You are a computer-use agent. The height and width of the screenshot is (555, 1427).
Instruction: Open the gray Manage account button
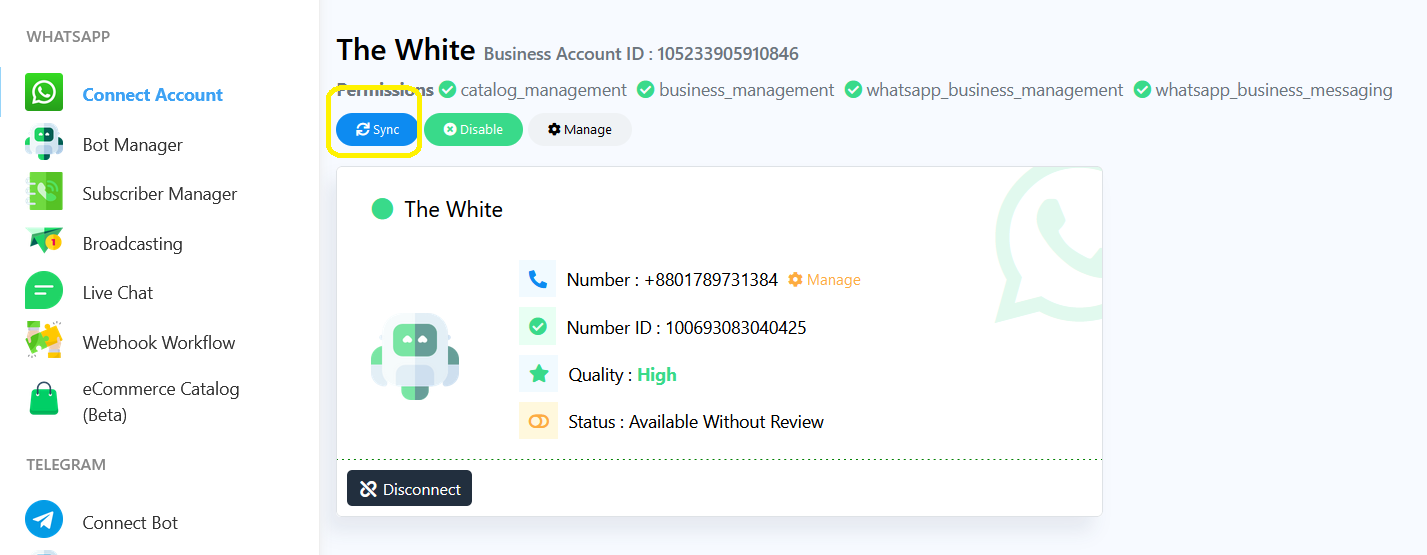tap(580, 130)
